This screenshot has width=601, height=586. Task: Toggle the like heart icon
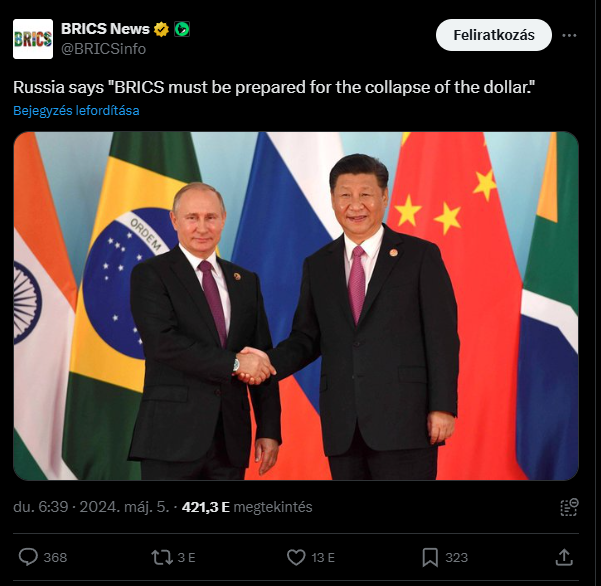[x=296, y=557]
